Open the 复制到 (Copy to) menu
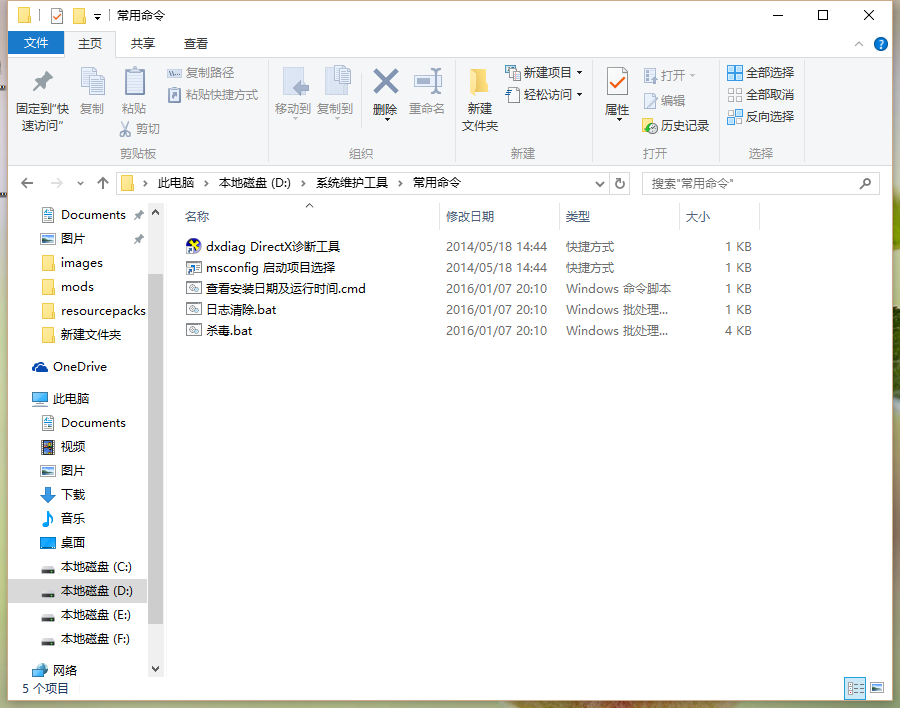The image size is (900, 708). [335, 92]
